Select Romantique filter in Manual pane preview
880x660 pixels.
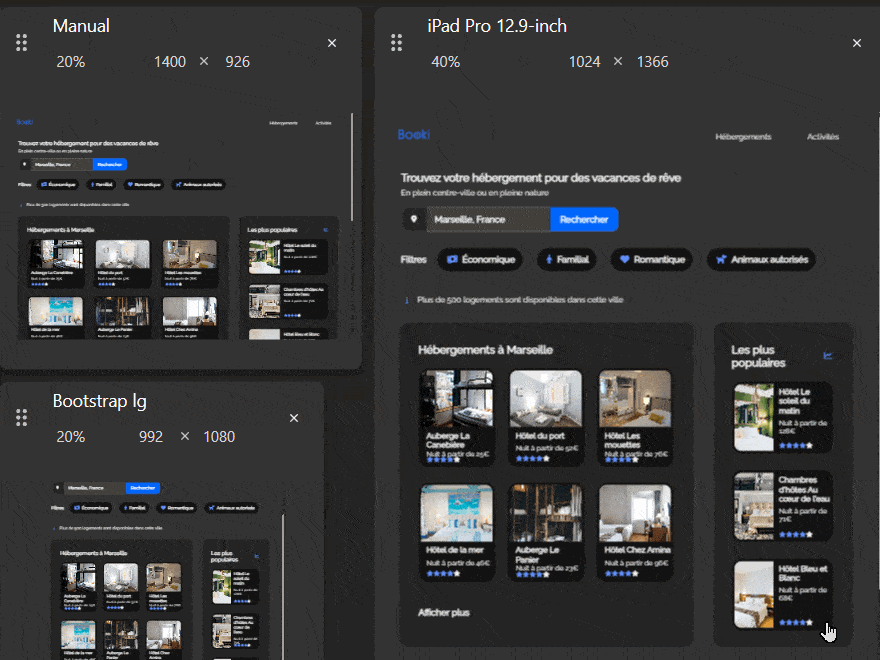(144, 185)
